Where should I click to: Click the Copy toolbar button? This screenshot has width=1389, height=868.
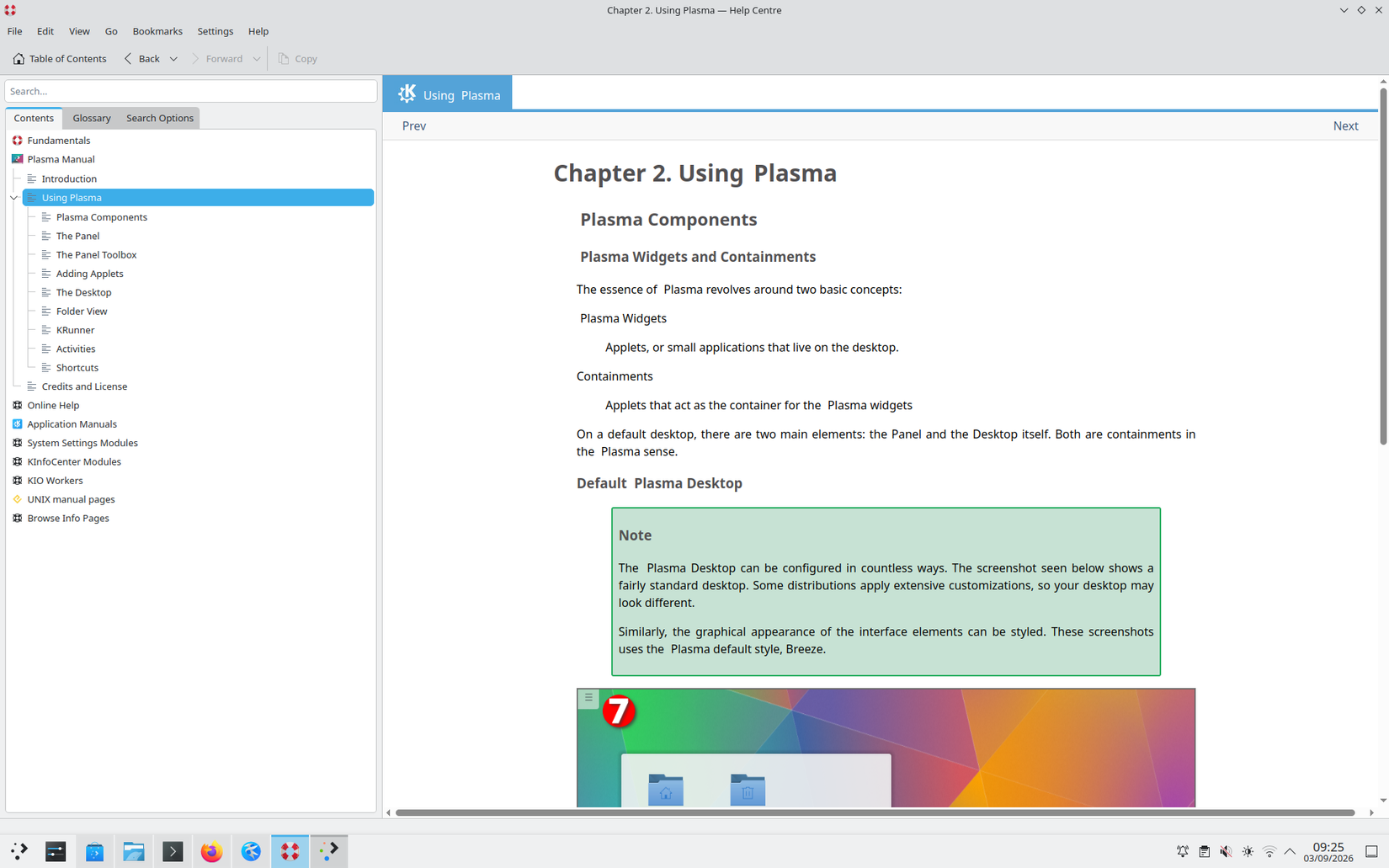coord(297,59)
